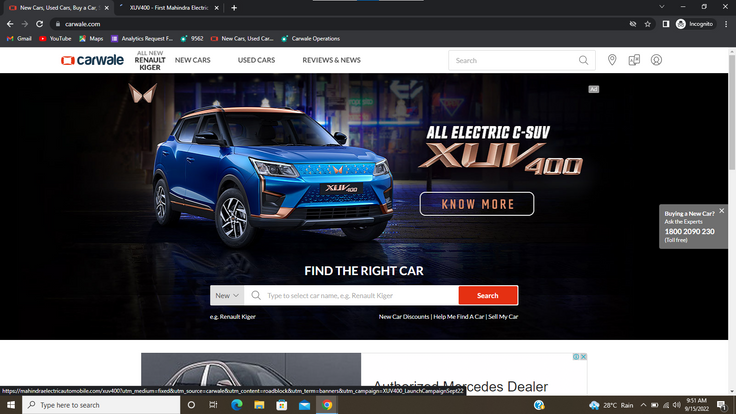Click the blue XUV400 car image
This screenshot has height=414, width=736.
pyautogui.click(x=273, y=176)
